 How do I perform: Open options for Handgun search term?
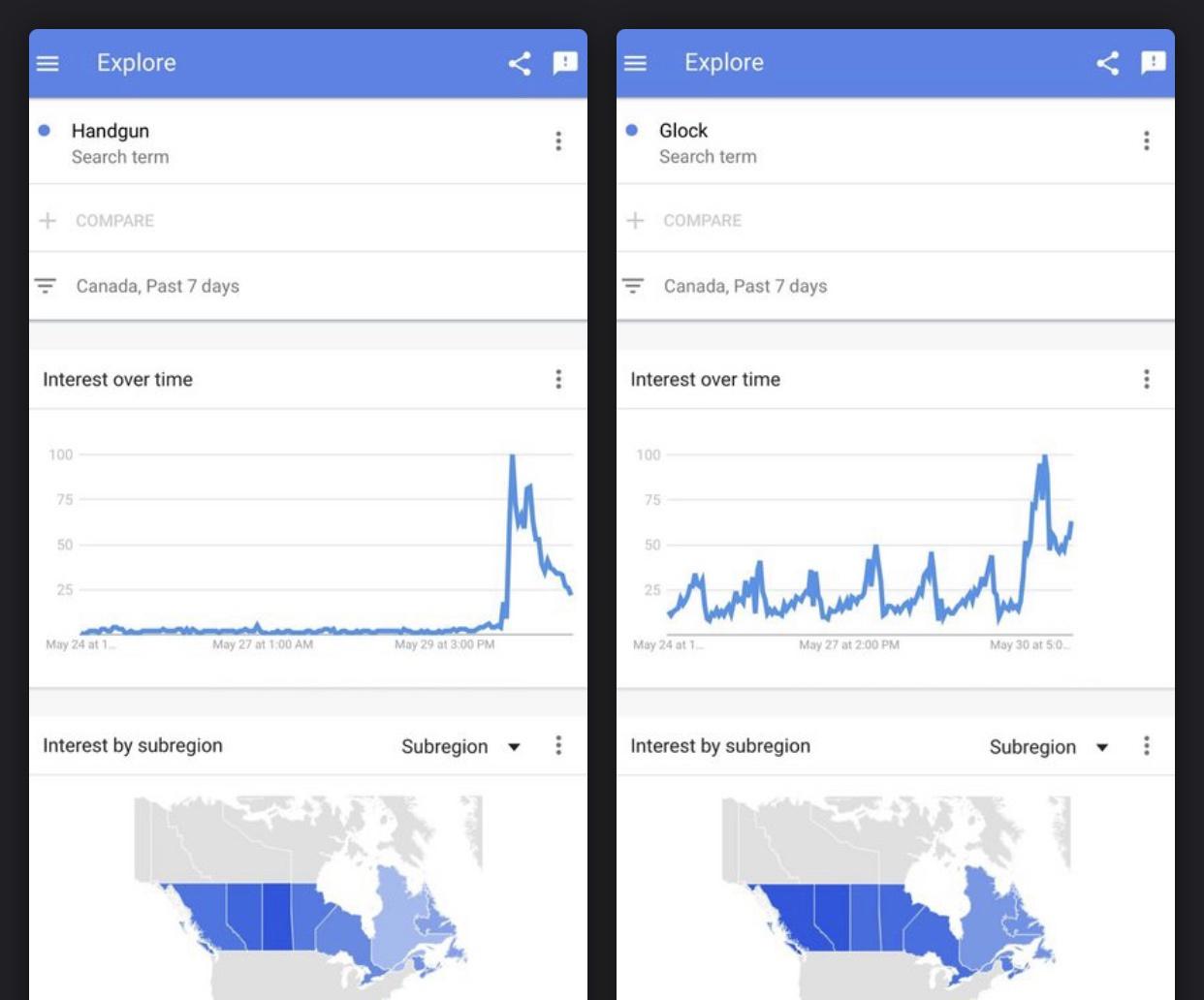tap(558, 141)
